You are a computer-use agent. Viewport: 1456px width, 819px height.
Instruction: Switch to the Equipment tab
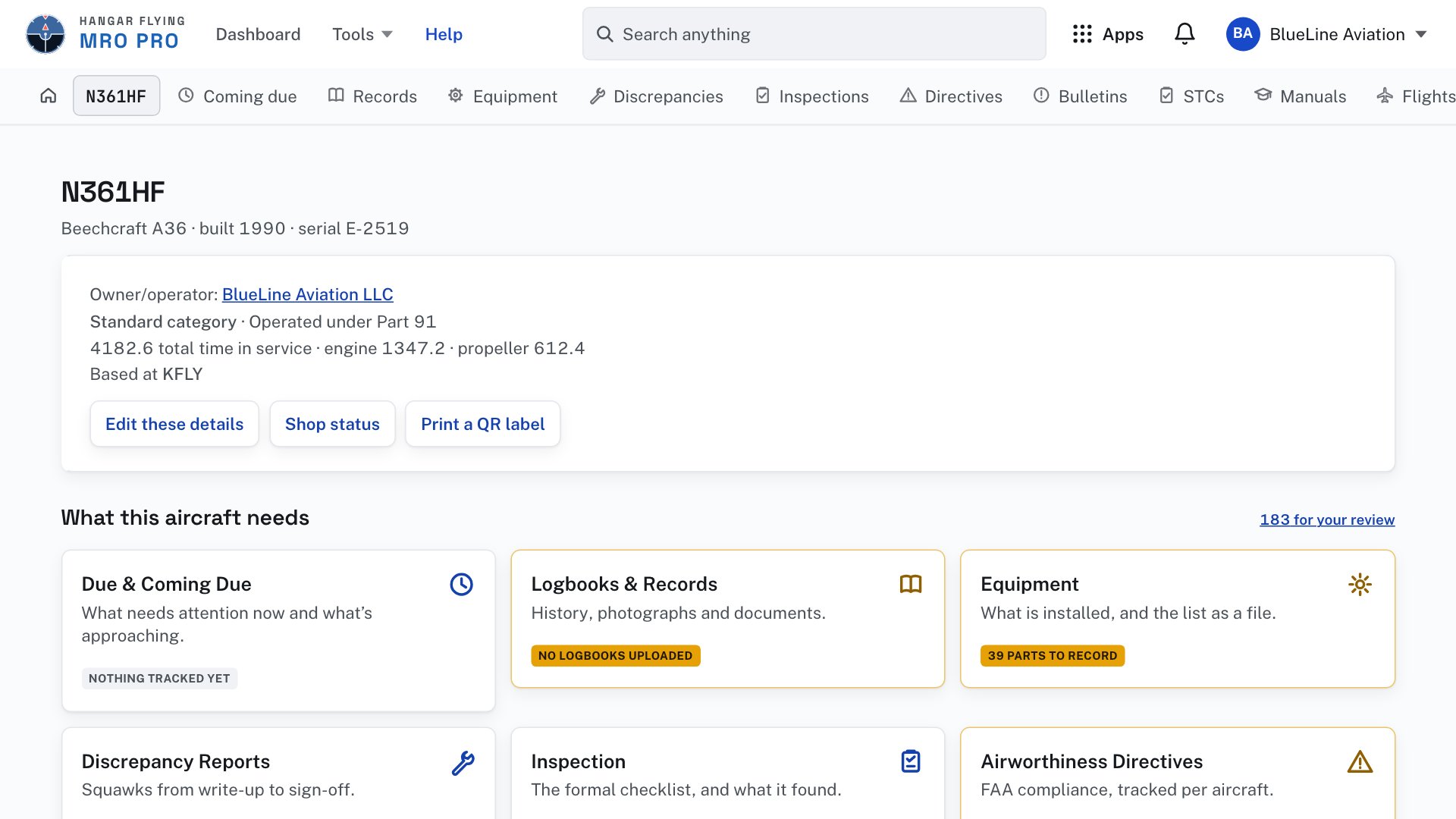tap(502, 96)
